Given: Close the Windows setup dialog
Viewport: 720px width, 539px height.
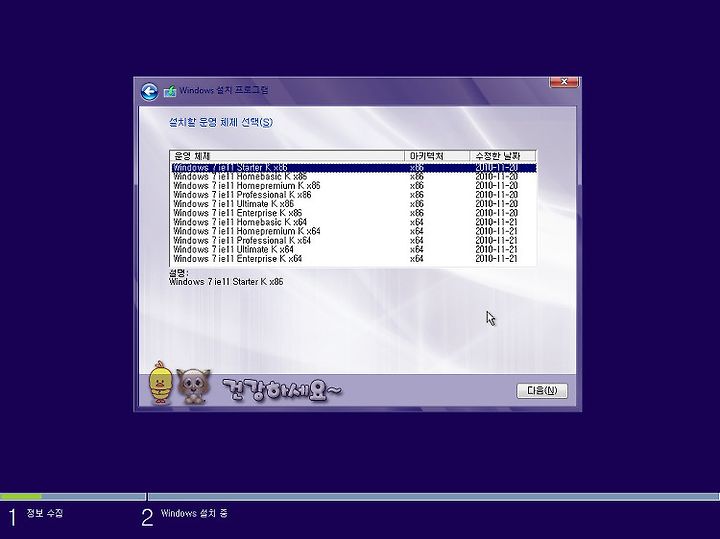Looking at the screenshot, I should tap(564, 82).
